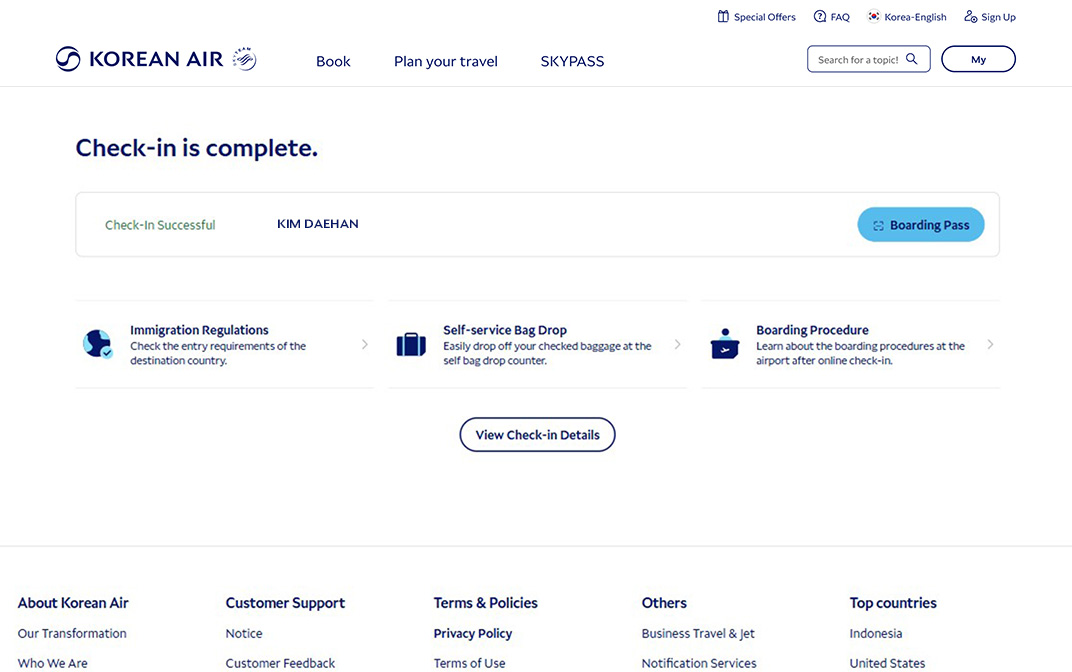
Task: Open Notification Services footer link
Action: pos(699,663)
